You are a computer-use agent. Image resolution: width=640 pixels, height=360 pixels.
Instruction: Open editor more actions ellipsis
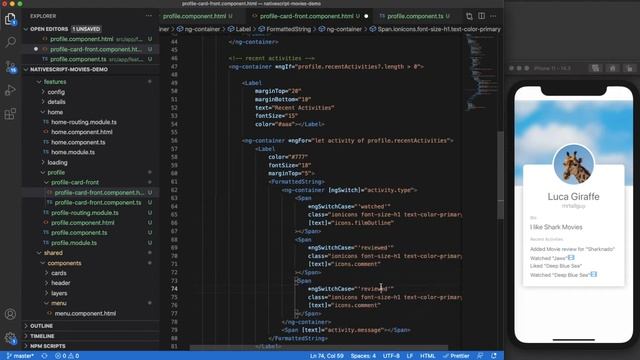coord(493,16)
